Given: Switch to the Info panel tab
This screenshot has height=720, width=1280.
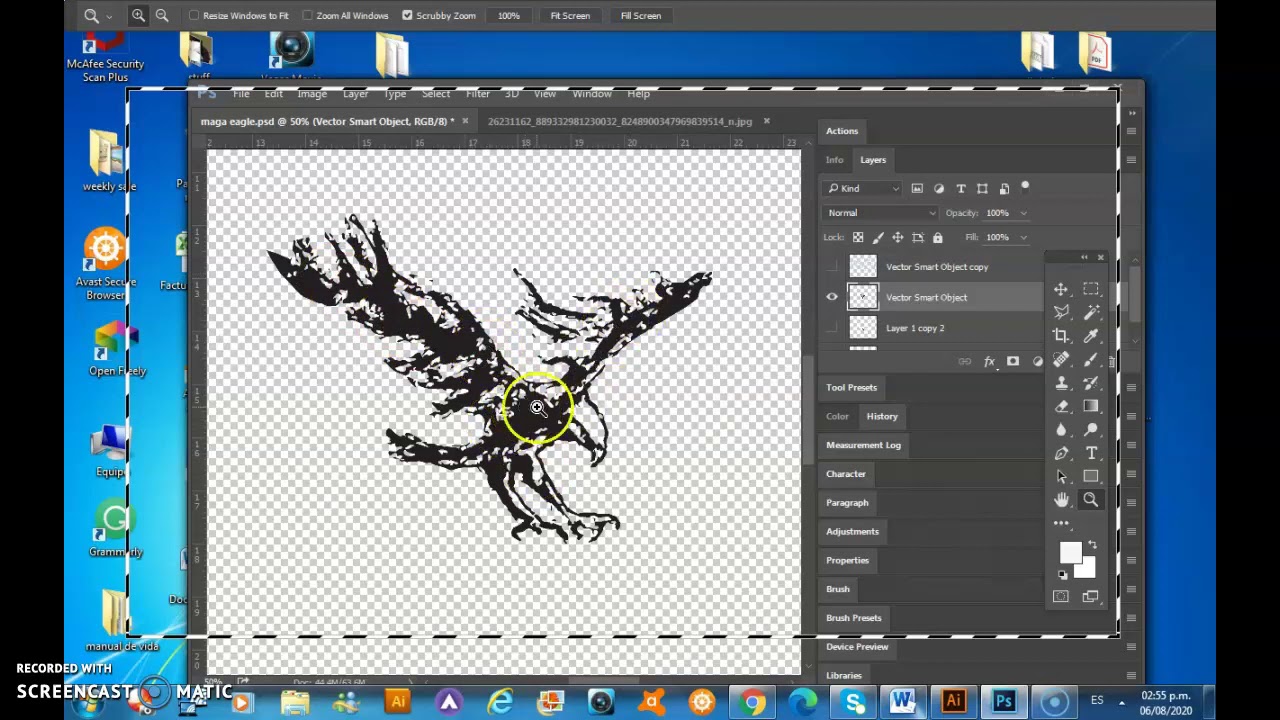Looking at the screenshot, I should (834, 160).
